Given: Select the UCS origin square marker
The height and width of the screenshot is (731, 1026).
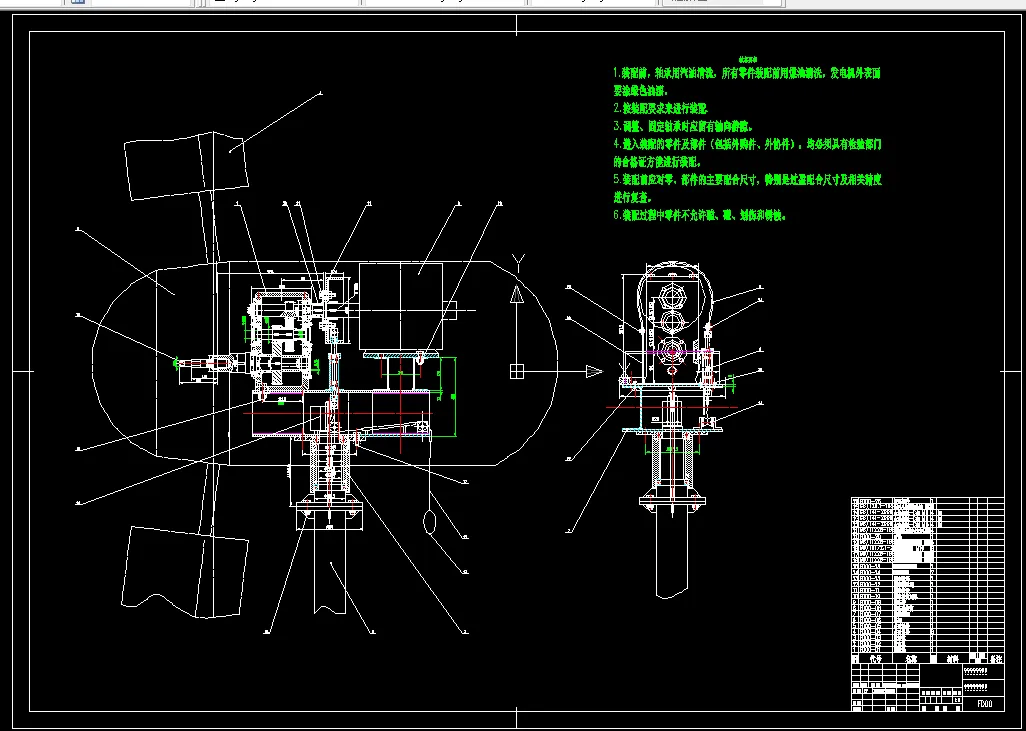Looking at the screenshot, I should coord(517,371).
